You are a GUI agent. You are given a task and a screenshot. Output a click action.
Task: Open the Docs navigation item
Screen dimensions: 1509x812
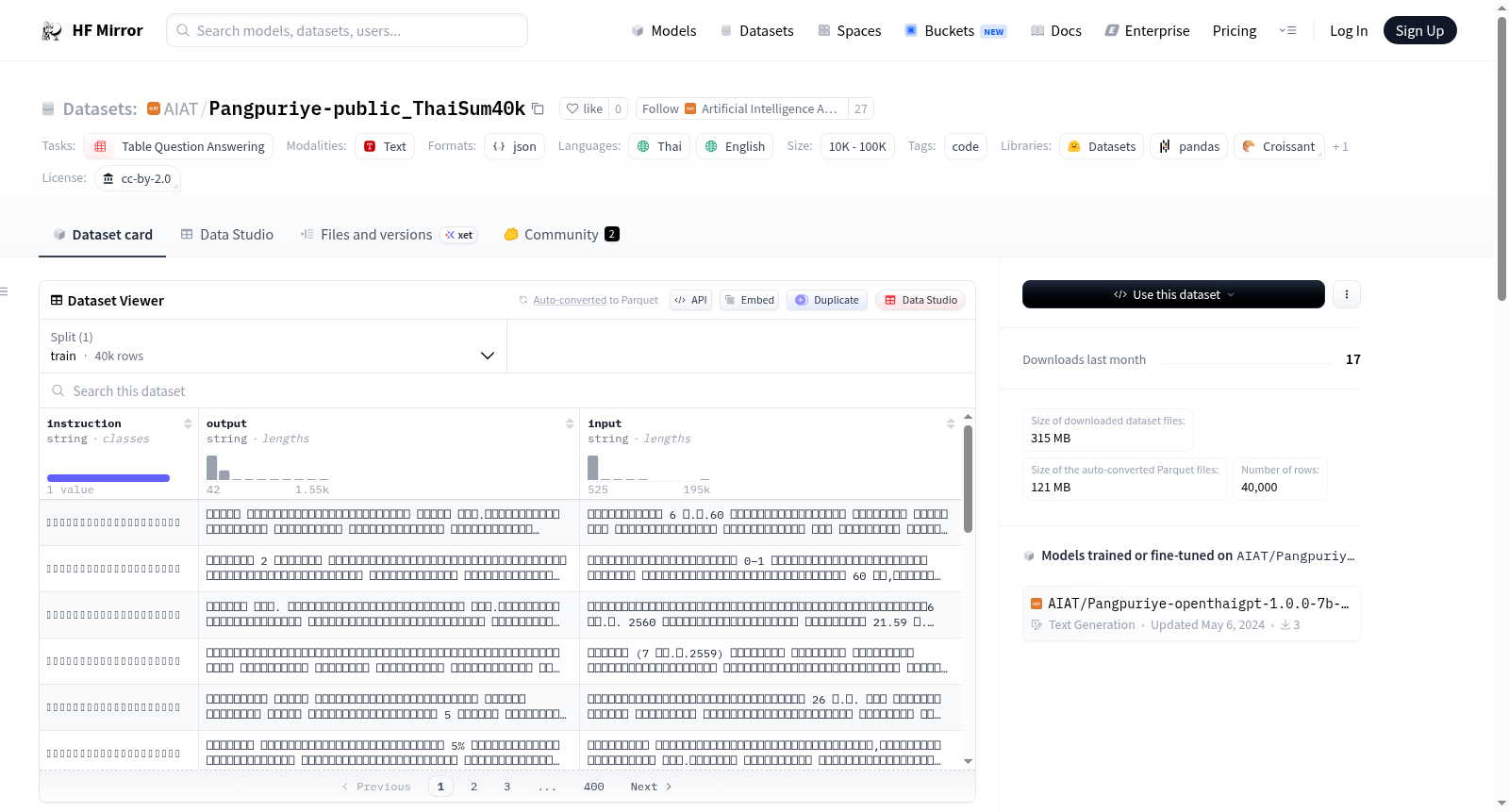click(x=1056, y=31)
